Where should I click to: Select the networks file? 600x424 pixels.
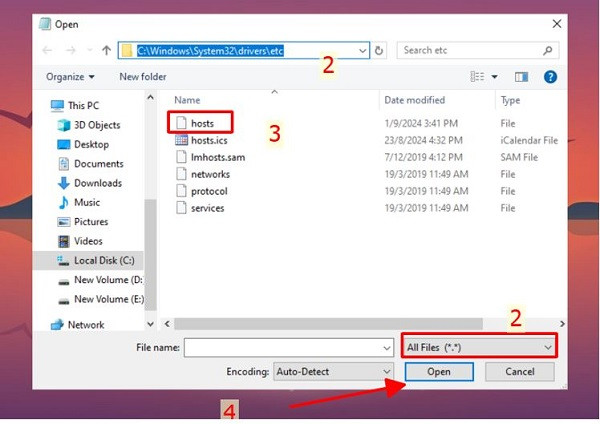tap(210, 174)
